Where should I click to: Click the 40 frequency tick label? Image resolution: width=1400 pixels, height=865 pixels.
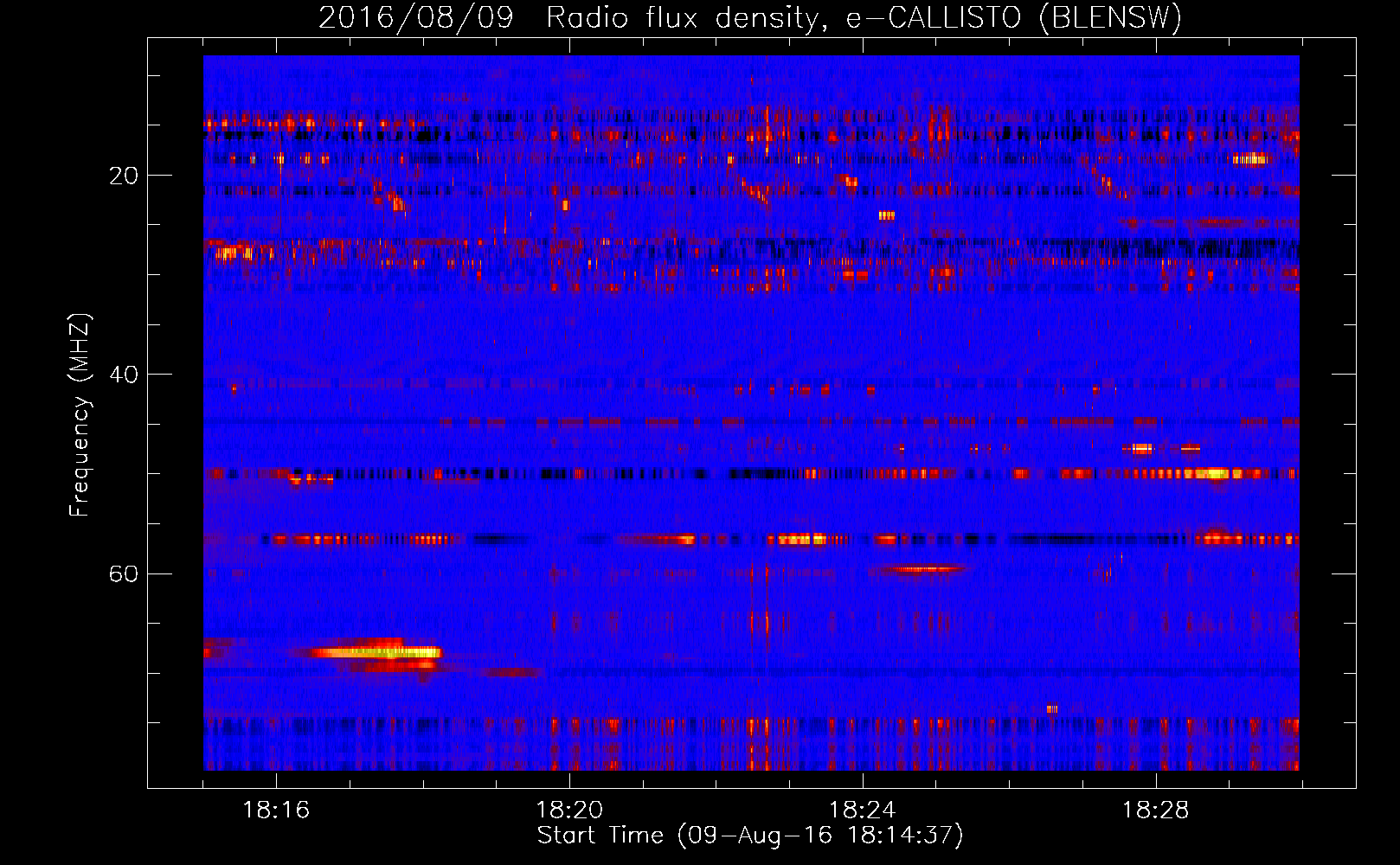coord(124,375)
